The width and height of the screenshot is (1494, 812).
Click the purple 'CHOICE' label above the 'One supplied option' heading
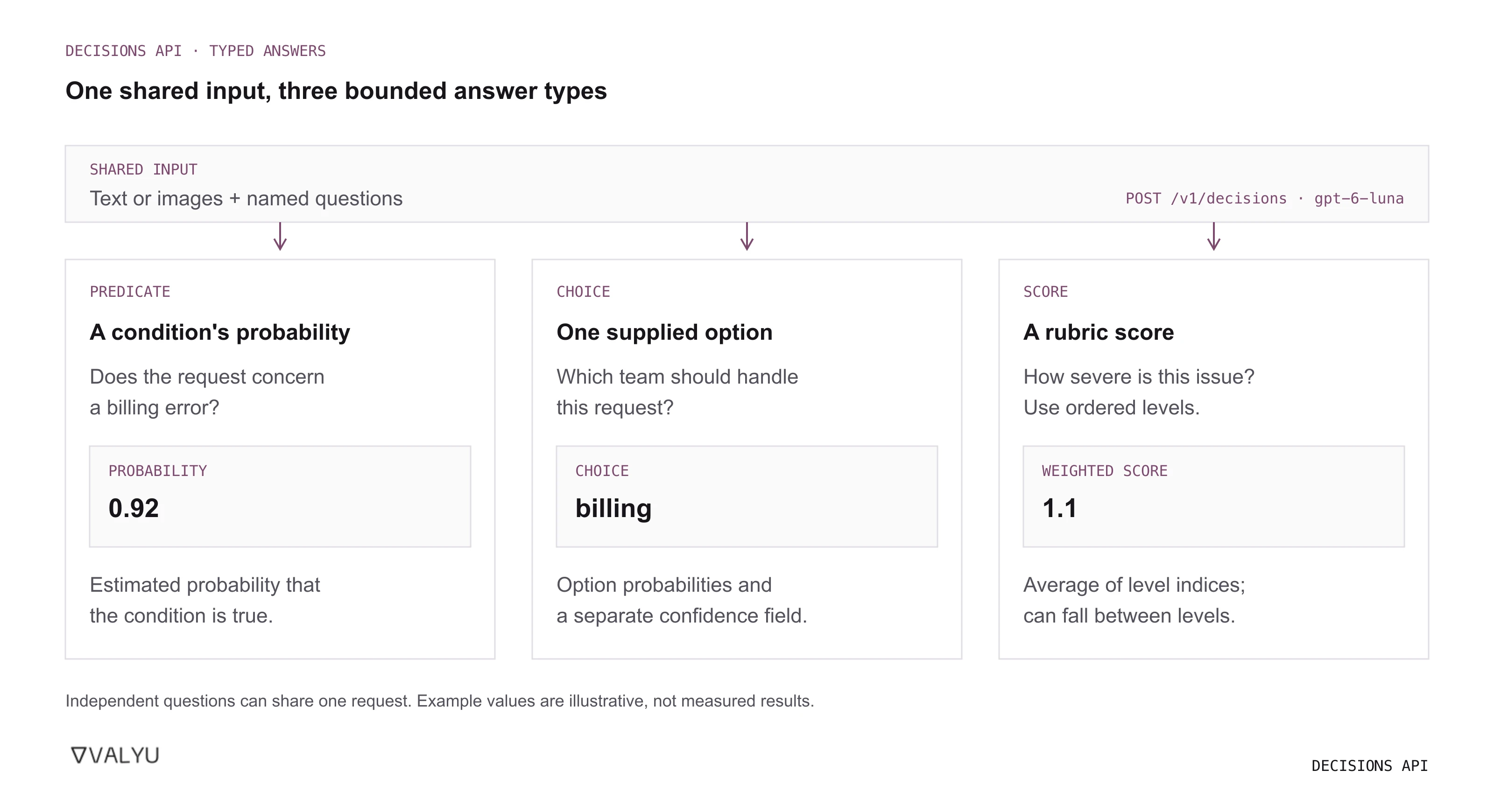click(584, 292)
